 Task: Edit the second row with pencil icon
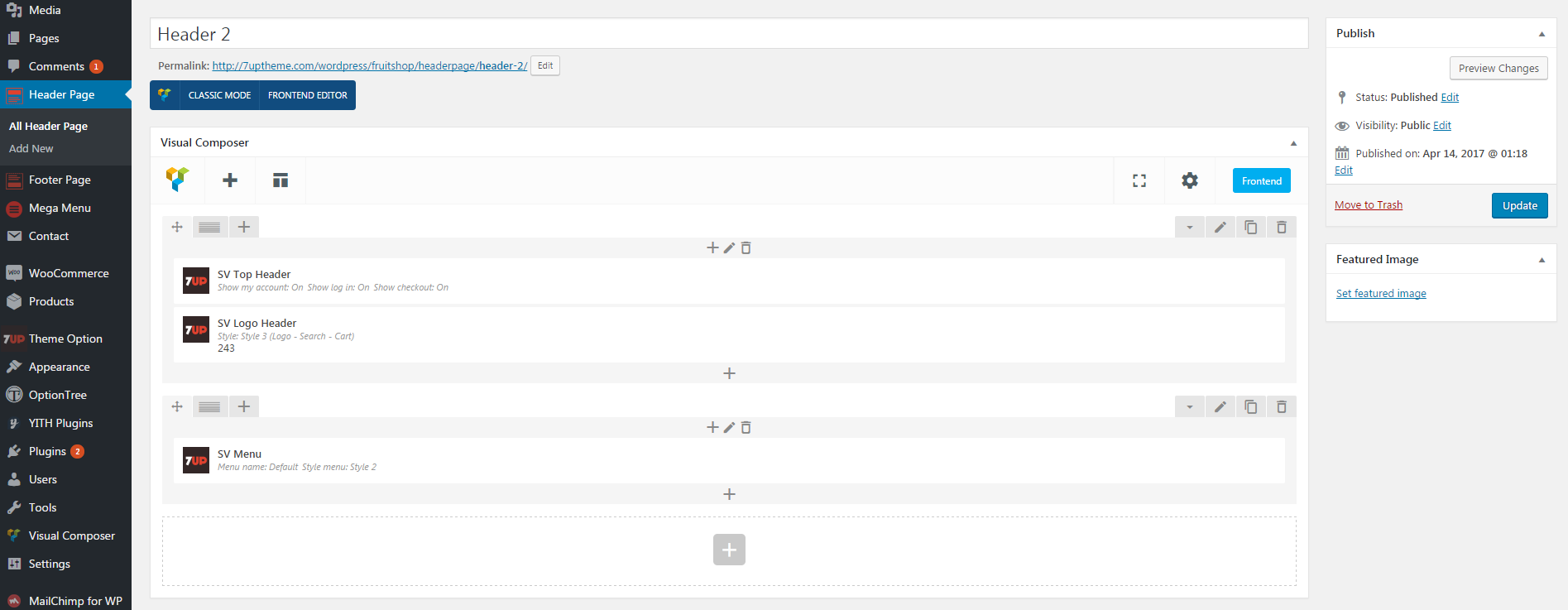[x=1220, y=406]
